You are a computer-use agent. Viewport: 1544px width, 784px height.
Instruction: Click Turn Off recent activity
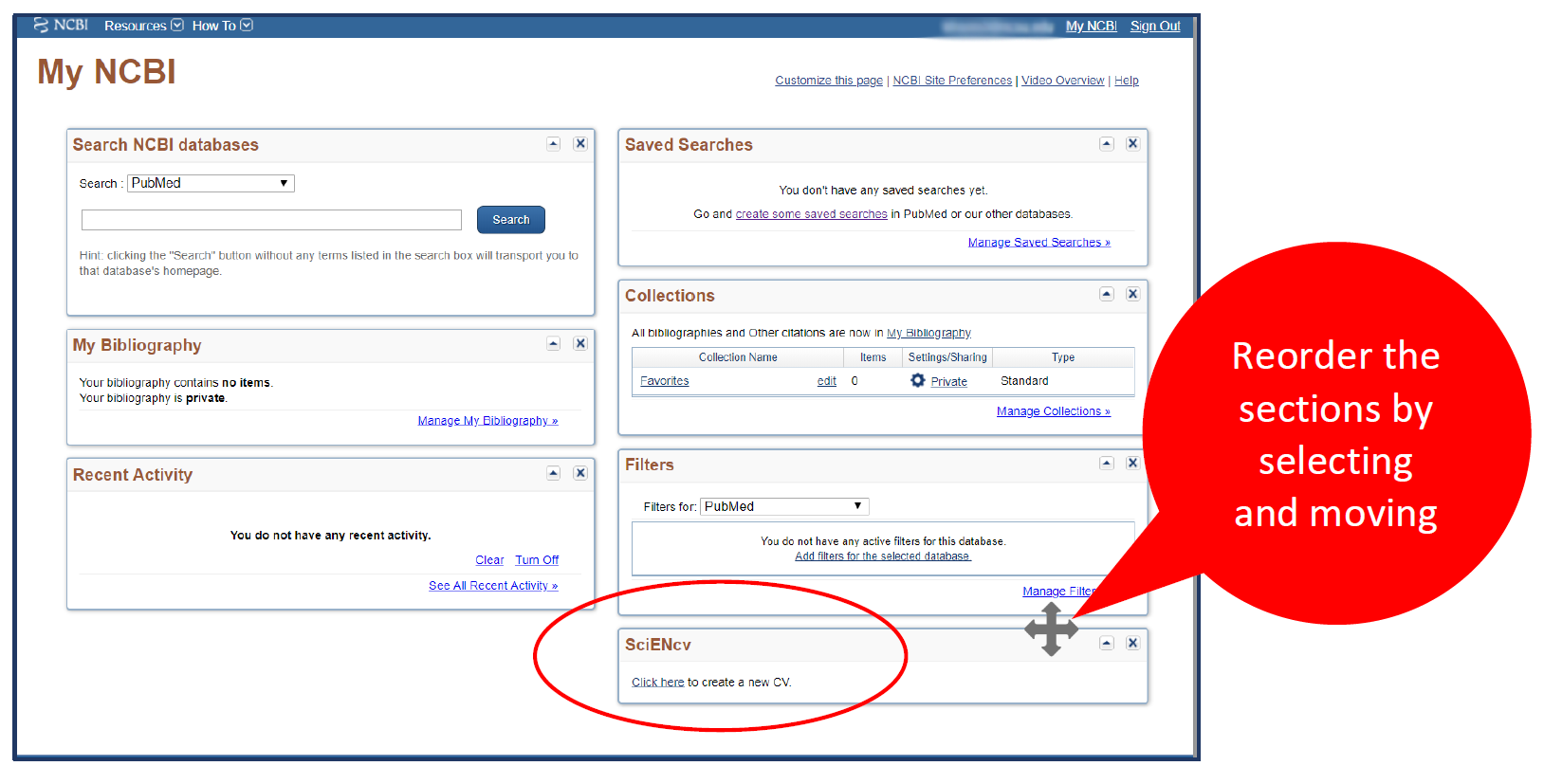tap(537, 560)
